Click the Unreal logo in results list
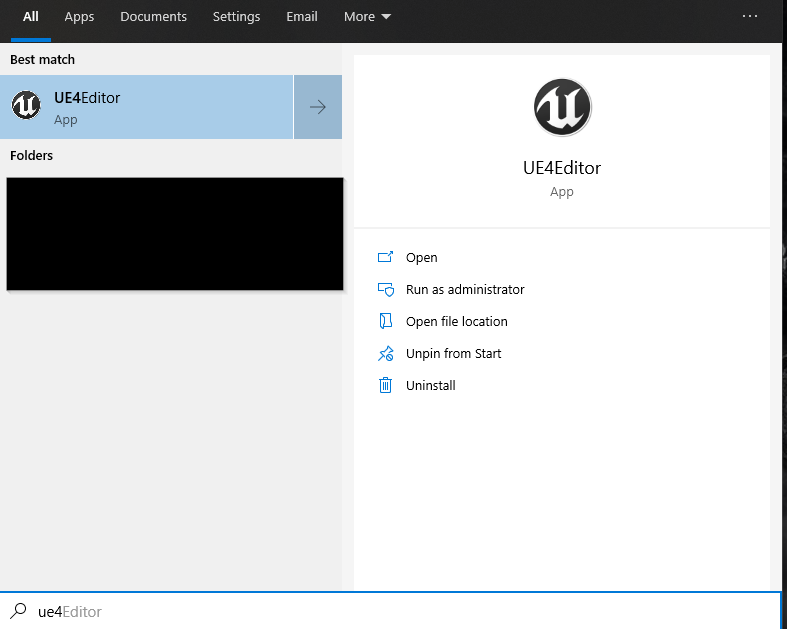This screenshot has height=629, width=787. pos(26,105)
